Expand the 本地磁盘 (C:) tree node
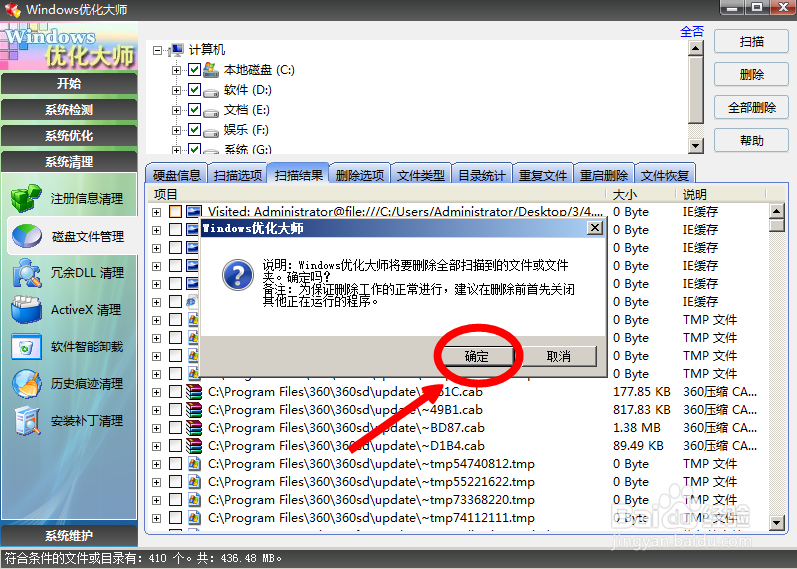This screenshot has width=797, height=569. 176,70
